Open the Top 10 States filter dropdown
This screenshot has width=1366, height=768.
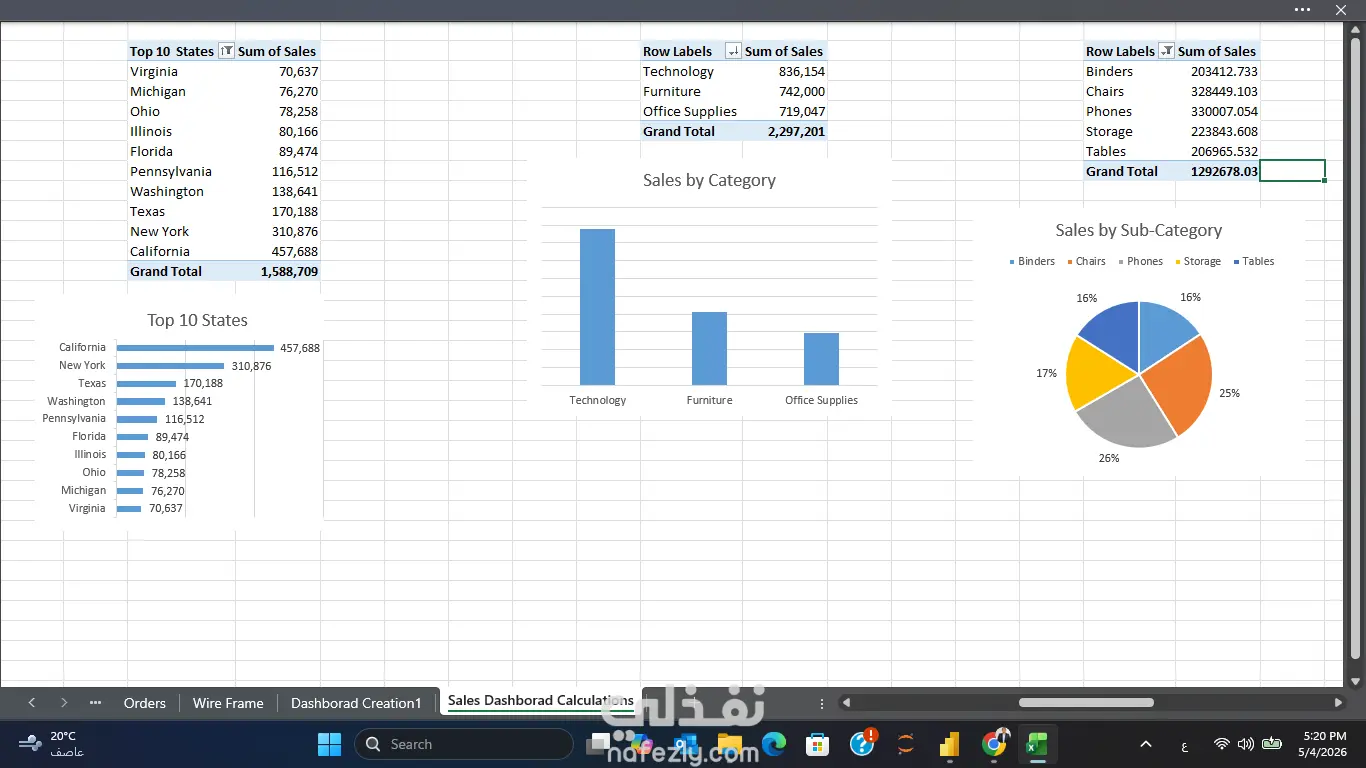coord(226,51)
